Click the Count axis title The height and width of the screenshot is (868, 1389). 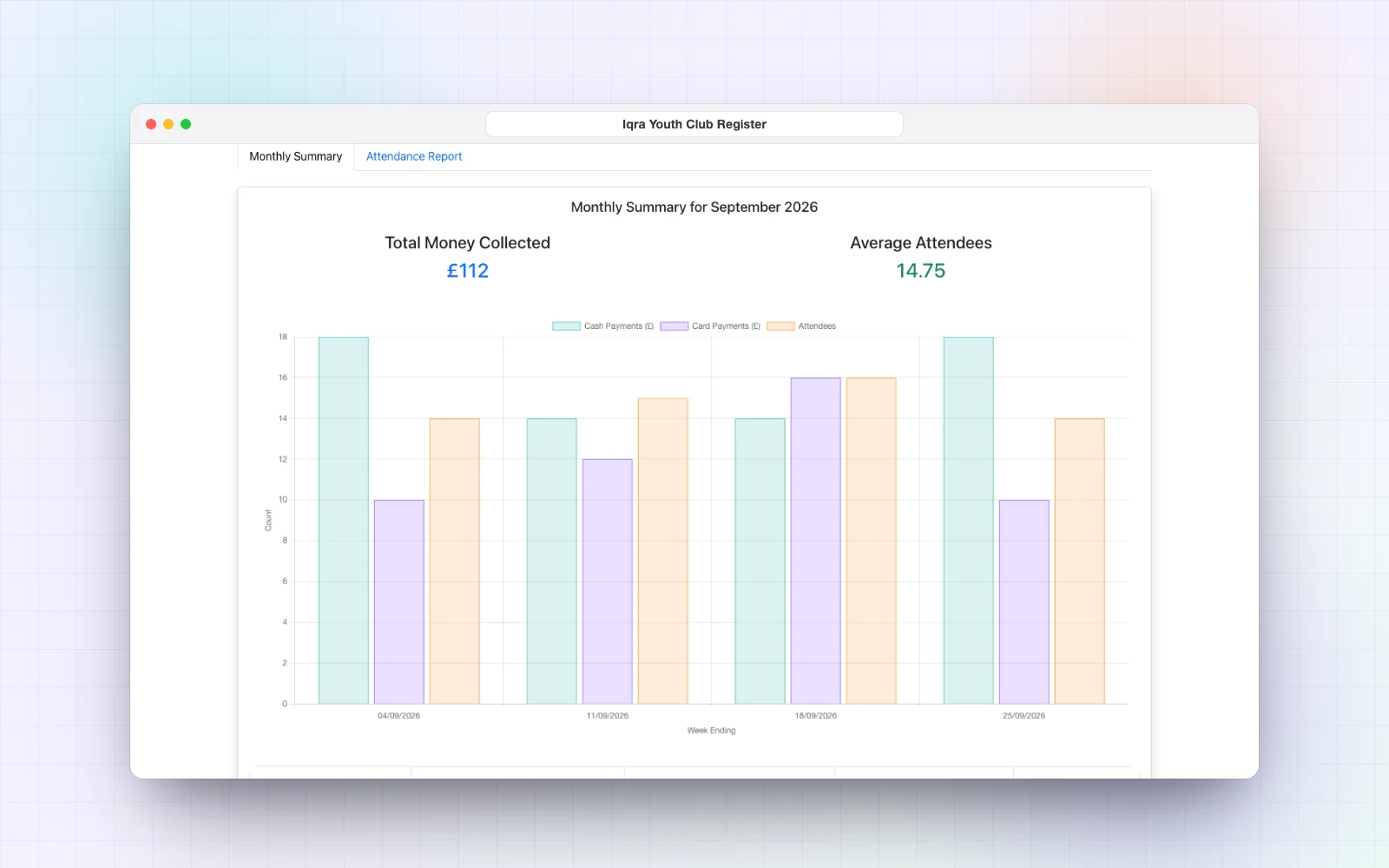coord(268,521)
